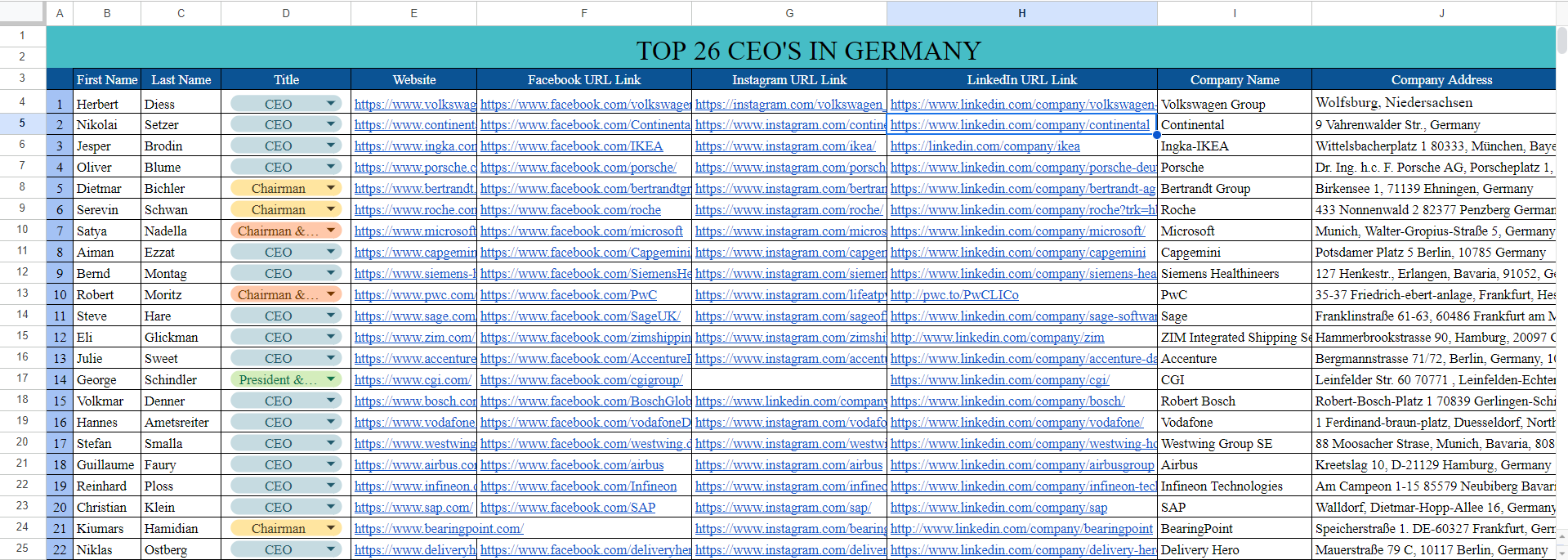The image size is (1568, 560).
Task: Click the vertical scrollbar thumb
Action: [x=1561, y=39]
